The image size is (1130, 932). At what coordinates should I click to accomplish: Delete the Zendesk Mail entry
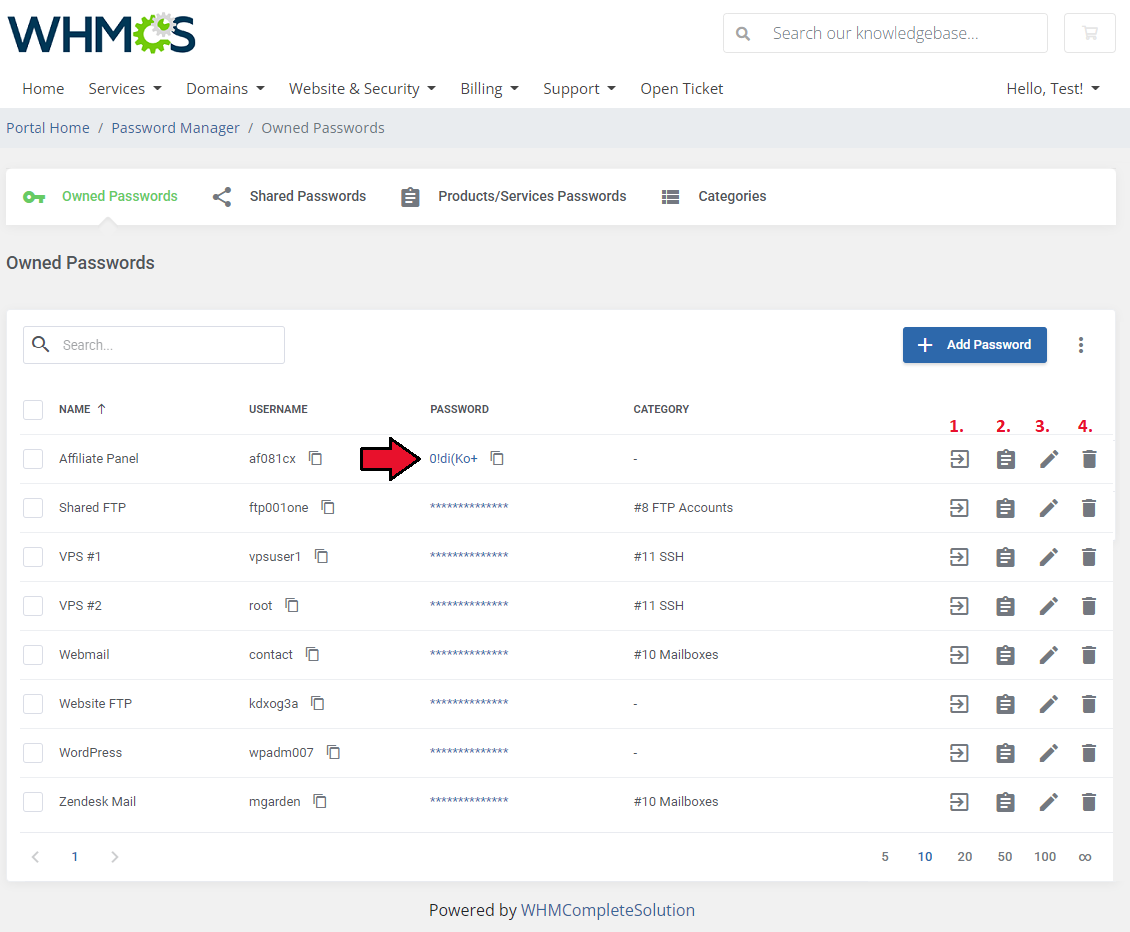coord(1089,802)
